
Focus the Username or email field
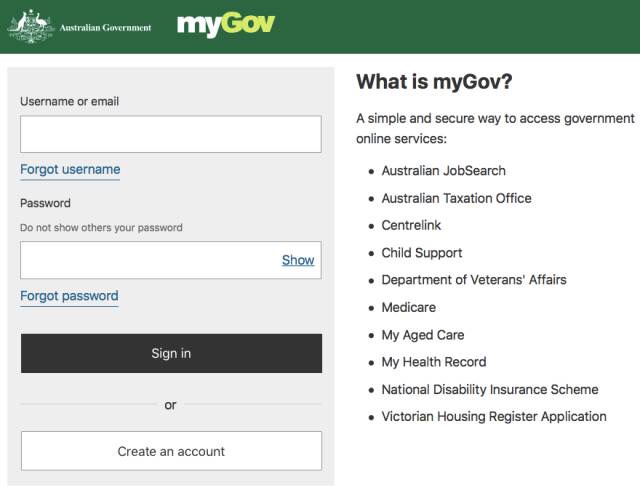click(x=171, y=134)
